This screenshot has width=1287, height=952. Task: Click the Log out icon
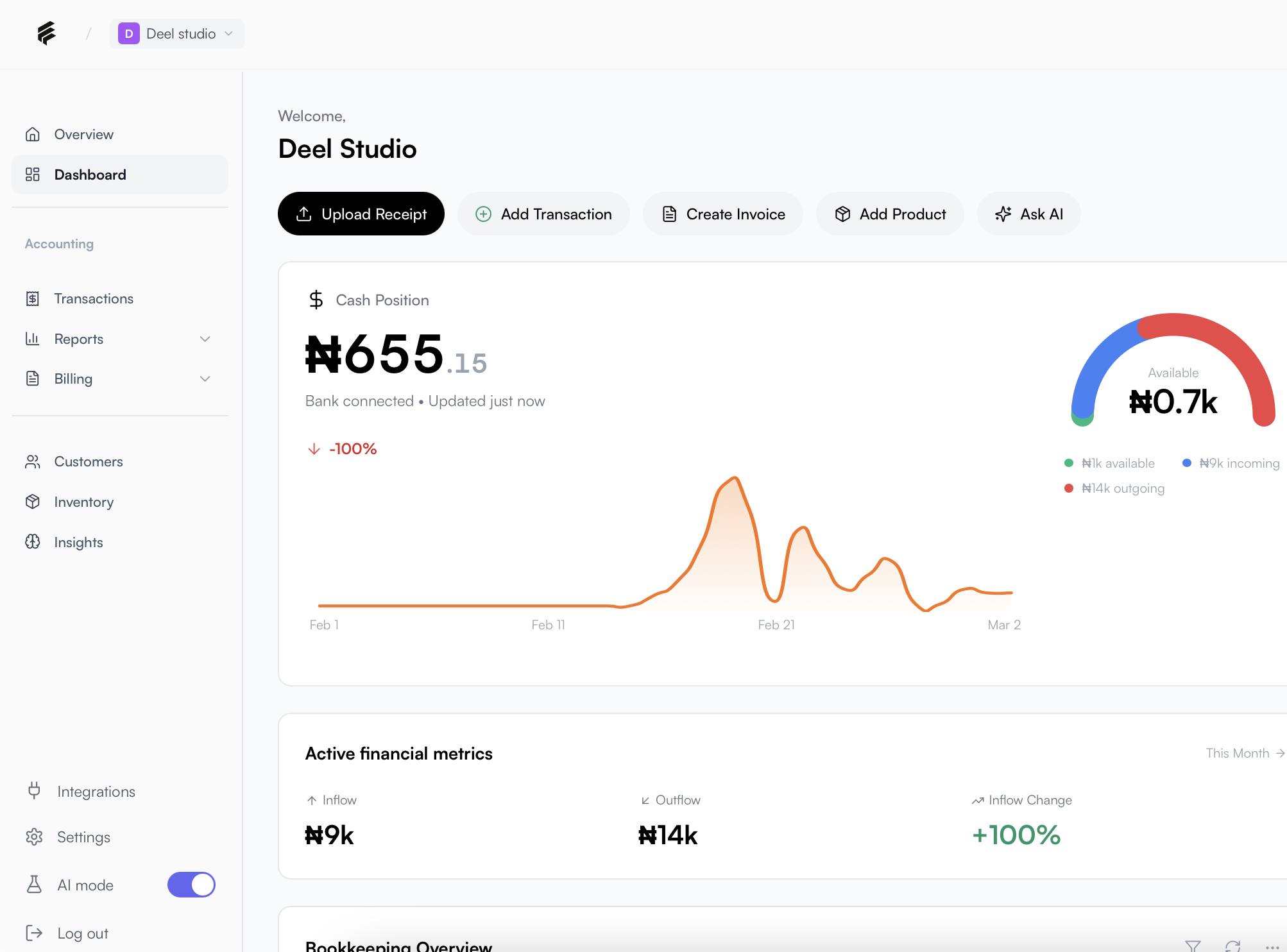click(x=35, y=933)
